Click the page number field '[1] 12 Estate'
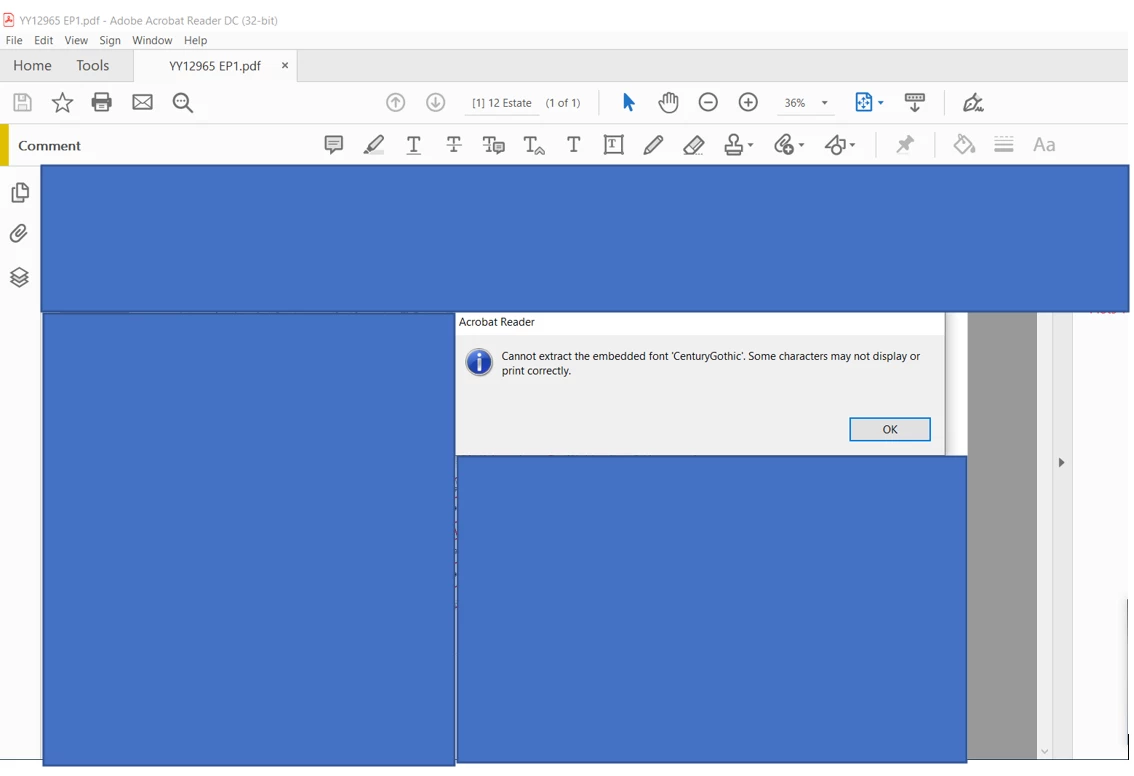This screenshot has width=1134, height=776. click(x=502, y=103)
